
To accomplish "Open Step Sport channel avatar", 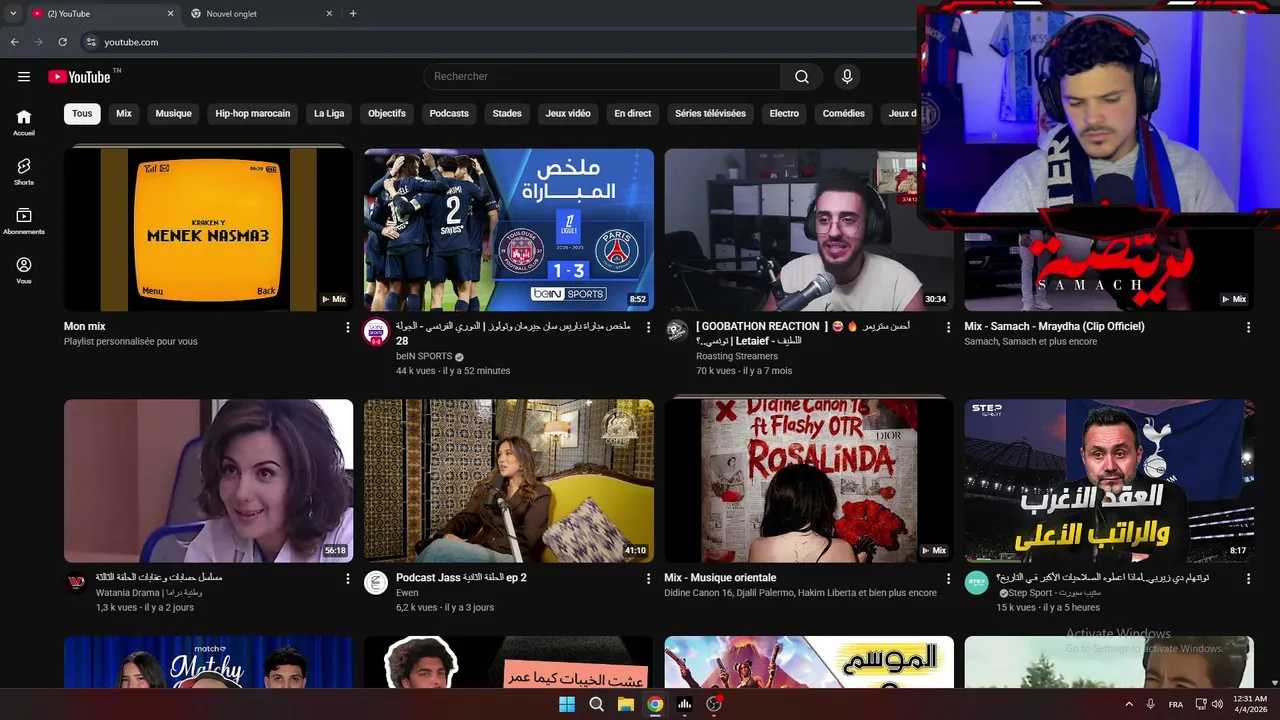I will point(977,583).
